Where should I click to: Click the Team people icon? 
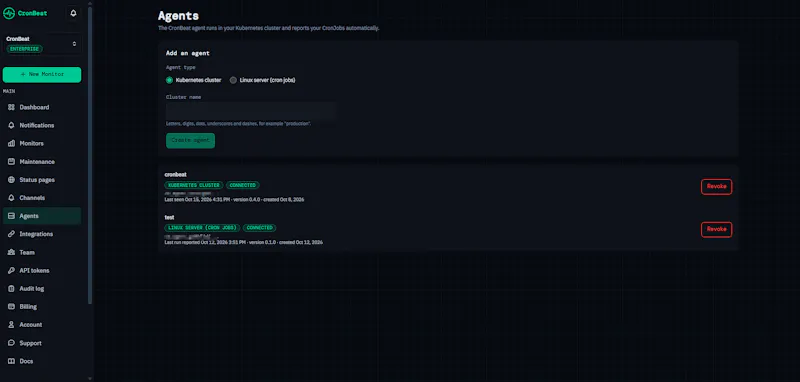point(11,252)
